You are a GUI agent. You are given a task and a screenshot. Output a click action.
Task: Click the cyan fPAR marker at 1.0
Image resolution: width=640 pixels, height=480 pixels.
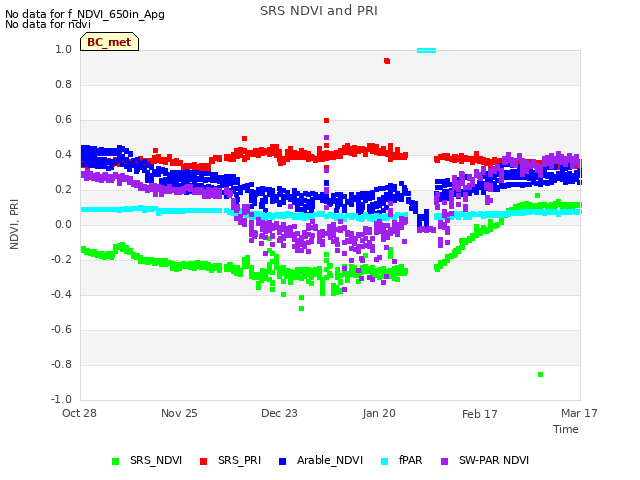point(427,51)
